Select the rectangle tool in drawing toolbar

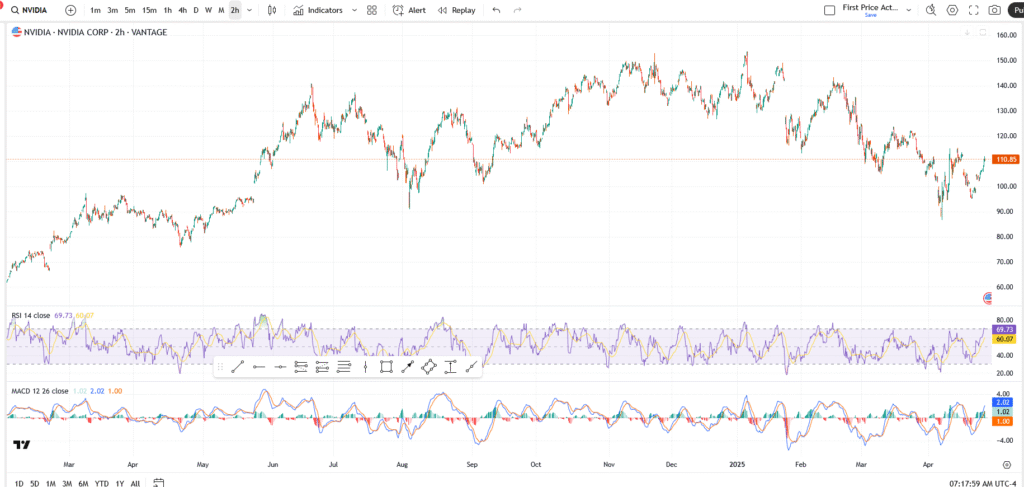click(386, 367)
